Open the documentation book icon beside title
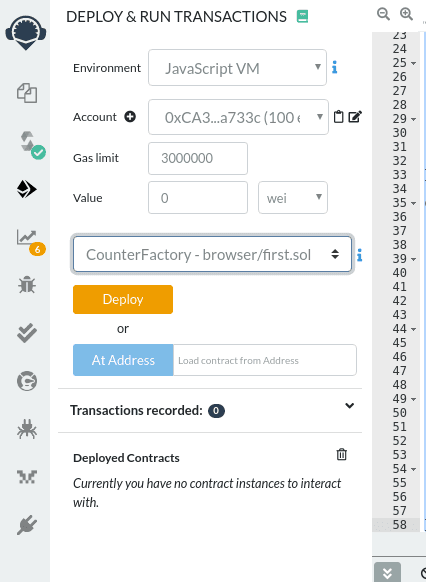Screen dimensions: 426x582 click(x=302, y=17)
